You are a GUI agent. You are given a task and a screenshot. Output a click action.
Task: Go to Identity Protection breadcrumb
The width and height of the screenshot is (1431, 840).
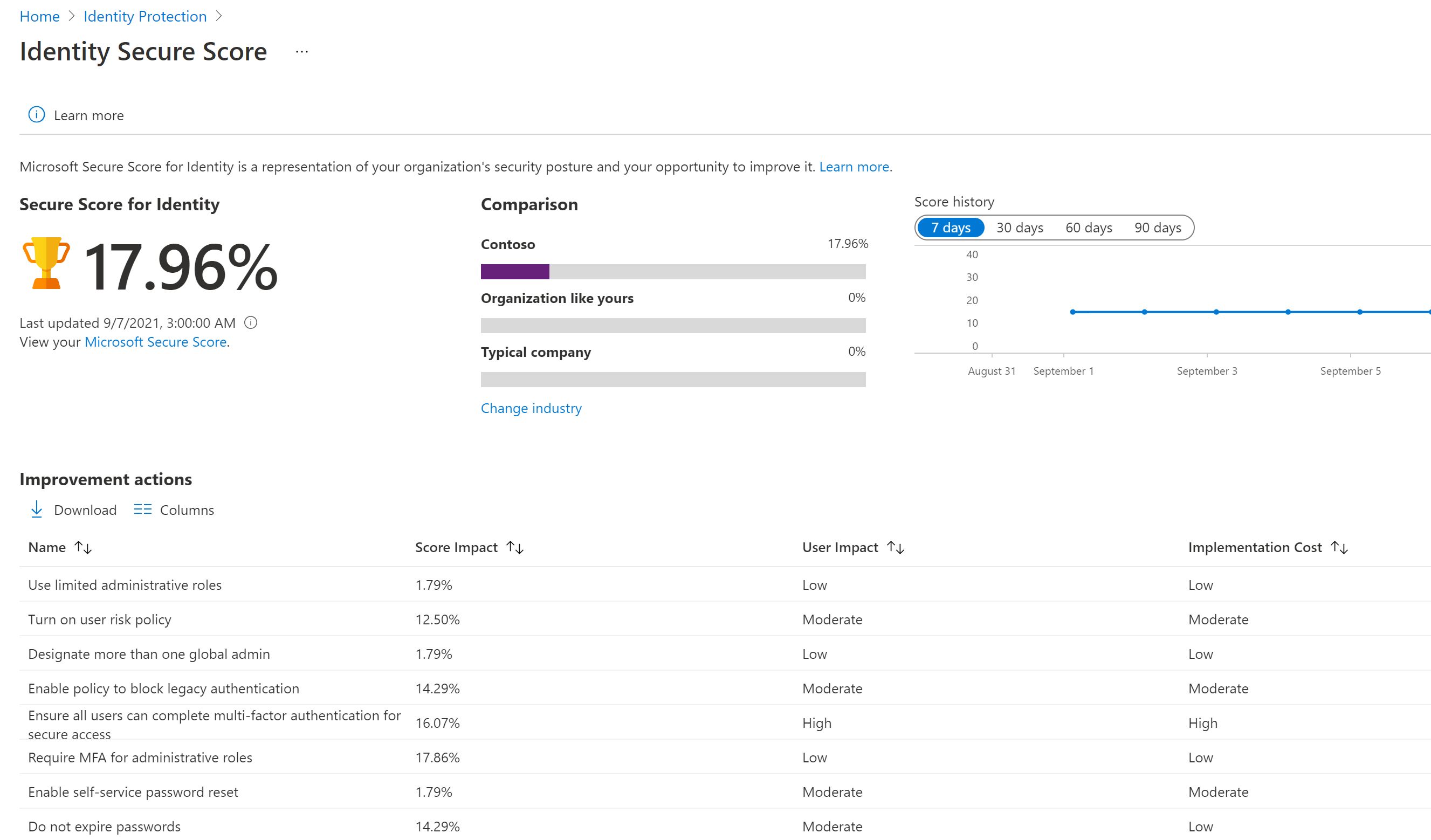pos(145,17)
